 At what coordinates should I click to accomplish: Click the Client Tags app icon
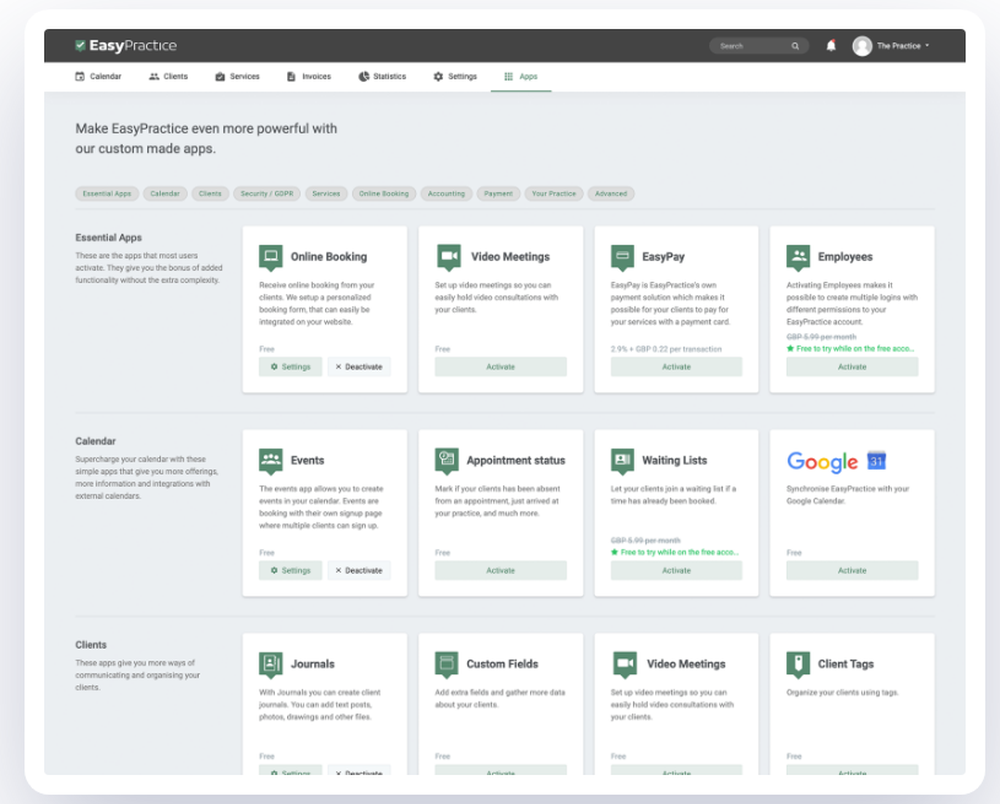[798, 664]
